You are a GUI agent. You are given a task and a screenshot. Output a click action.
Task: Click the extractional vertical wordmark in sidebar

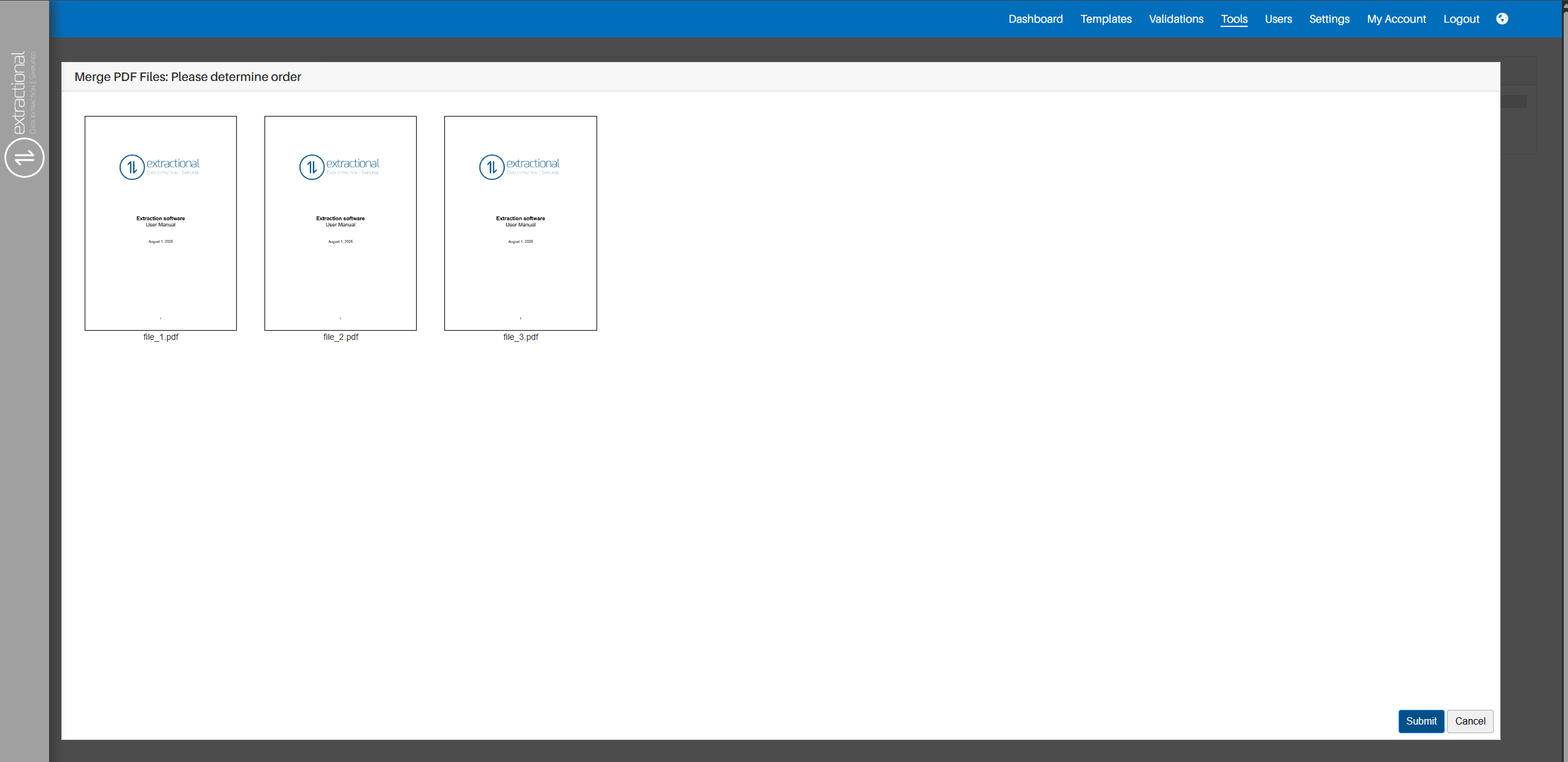coord(20,92)
